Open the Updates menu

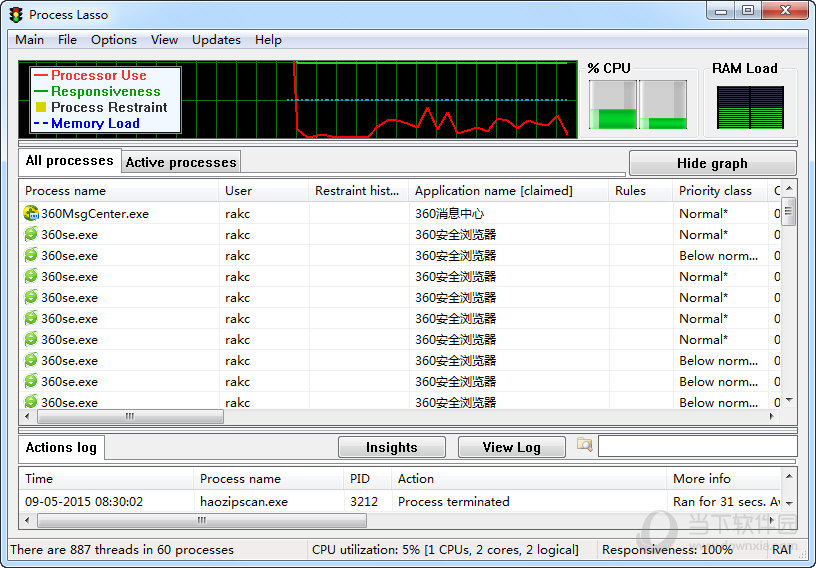click(216, 40)
